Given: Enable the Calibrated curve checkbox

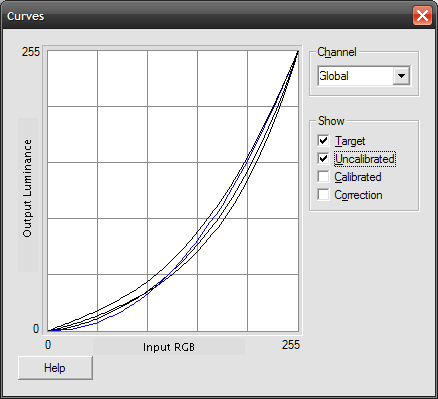Looking at the screenshot, I should (x=323, y=176).
